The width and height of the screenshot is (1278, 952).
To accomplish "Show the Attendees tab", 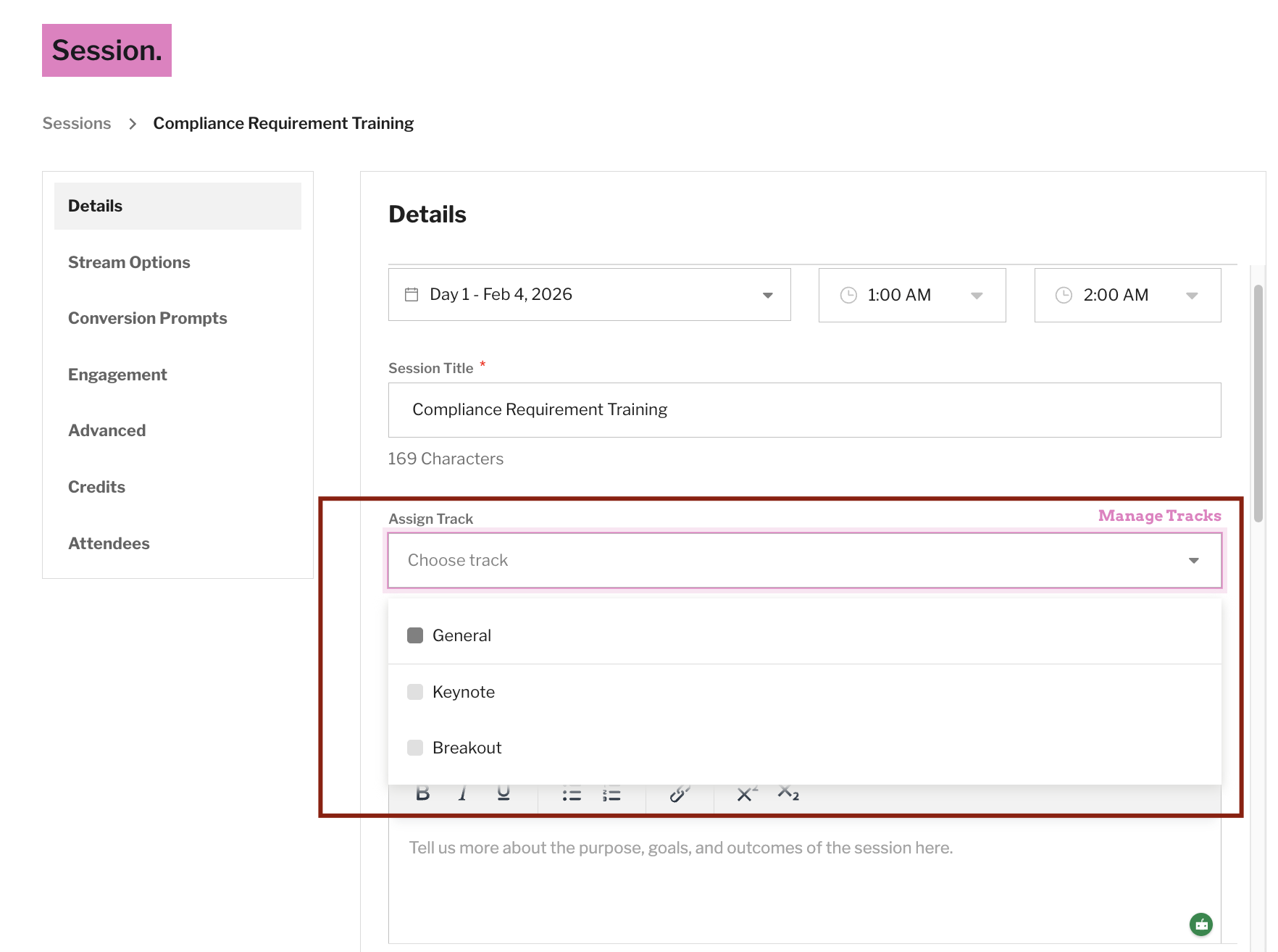I will point(109,543).
